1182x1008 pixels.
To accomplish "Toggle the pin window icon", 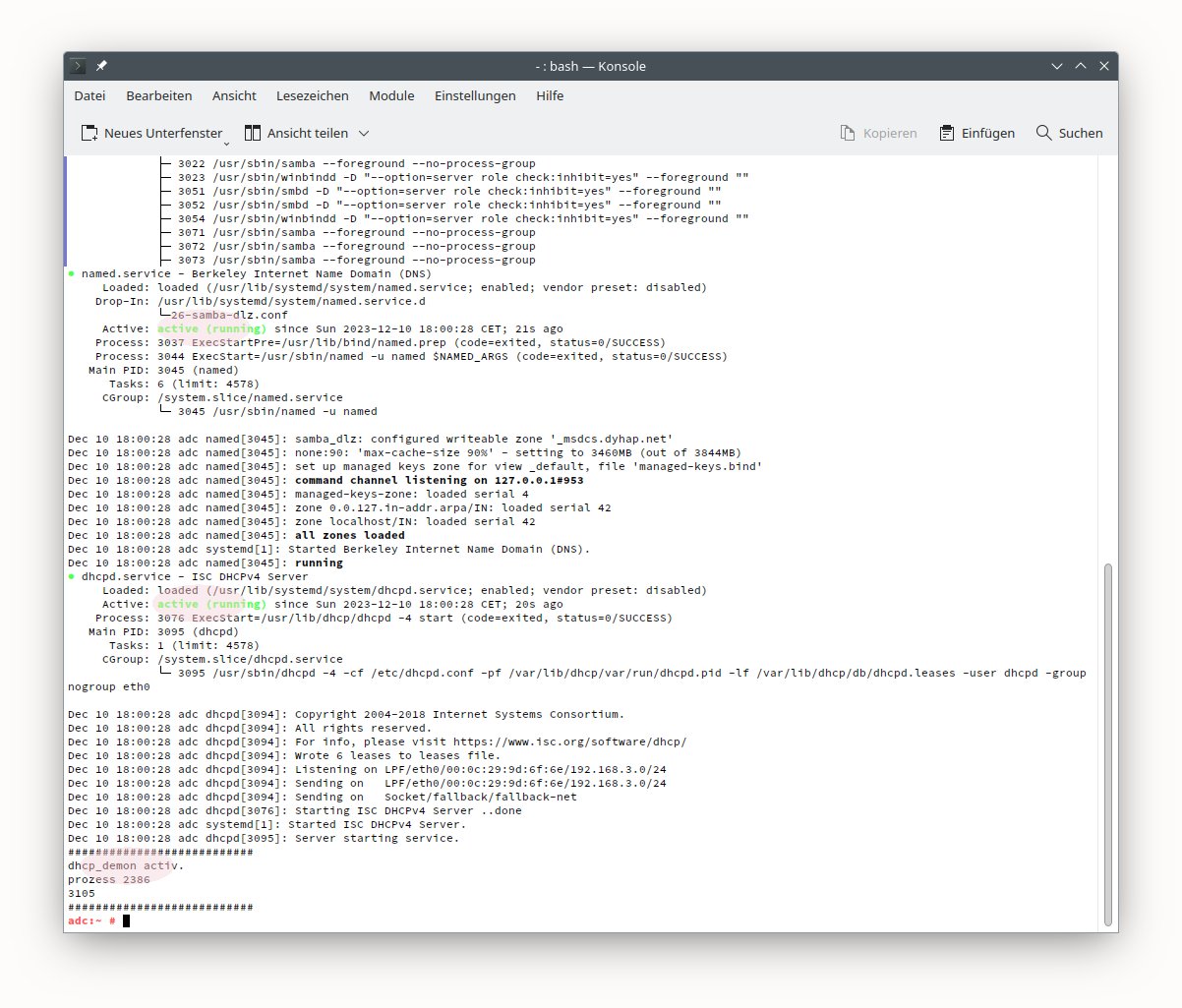I will 101,66.
